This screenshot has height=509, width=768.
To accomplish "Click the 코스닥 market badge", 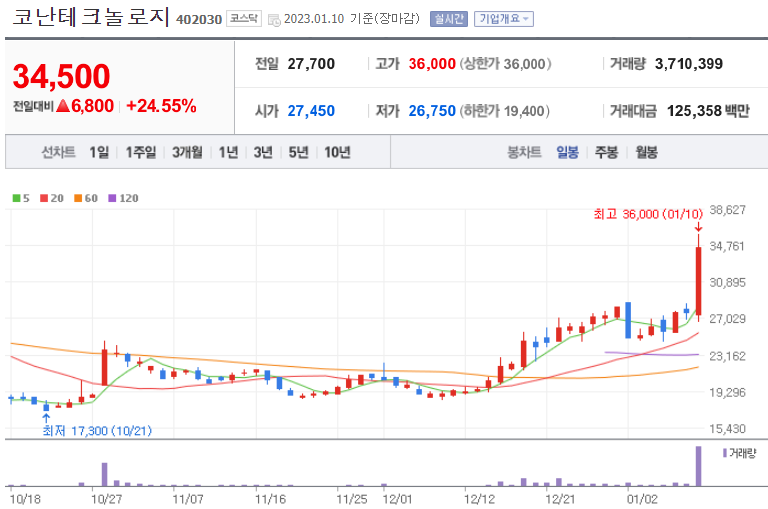I will [x=243, y=19].
